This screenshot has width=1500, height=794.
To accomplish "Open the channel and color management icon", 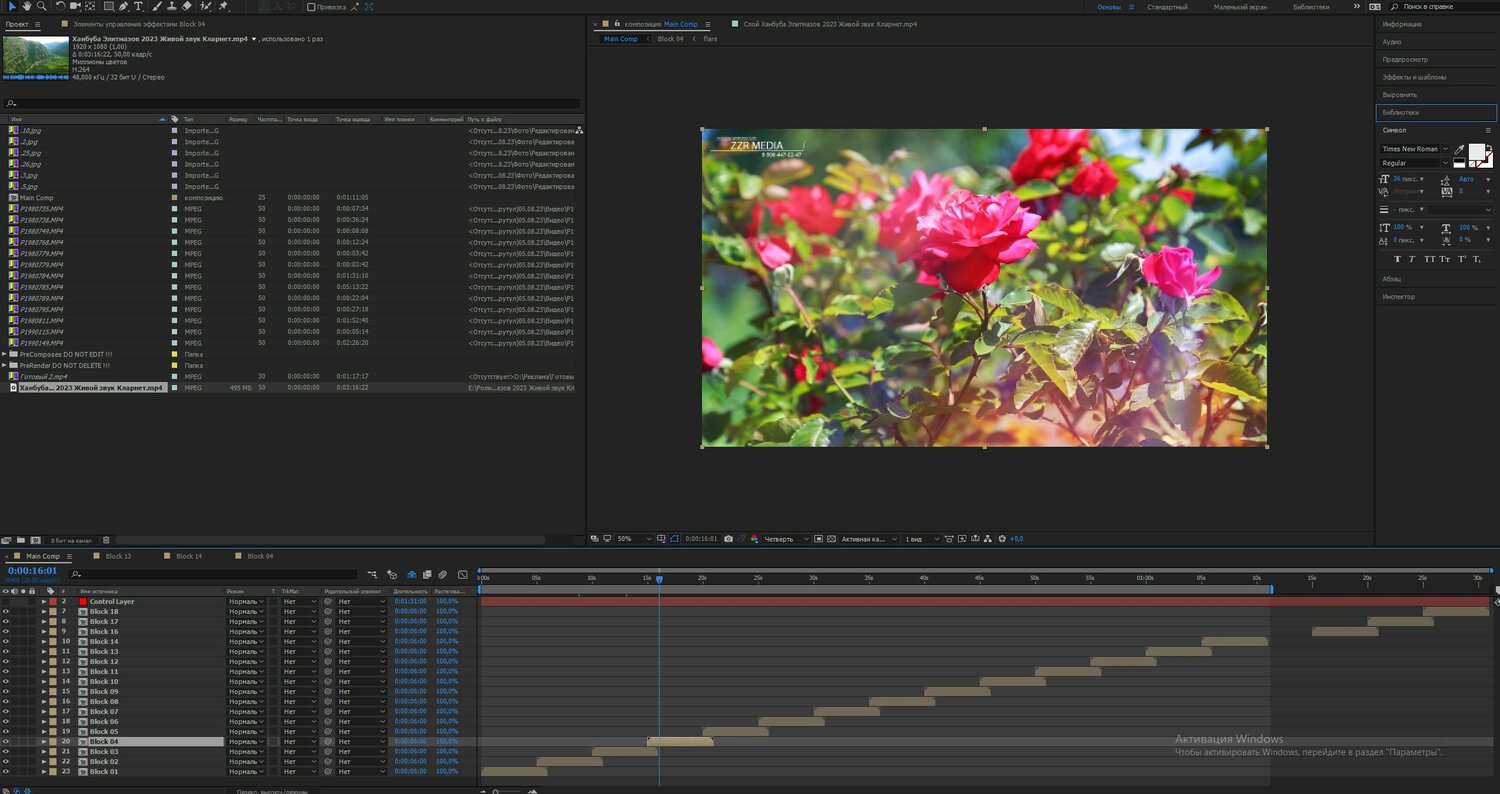I will pyautogui.click(x=754, y=538).
